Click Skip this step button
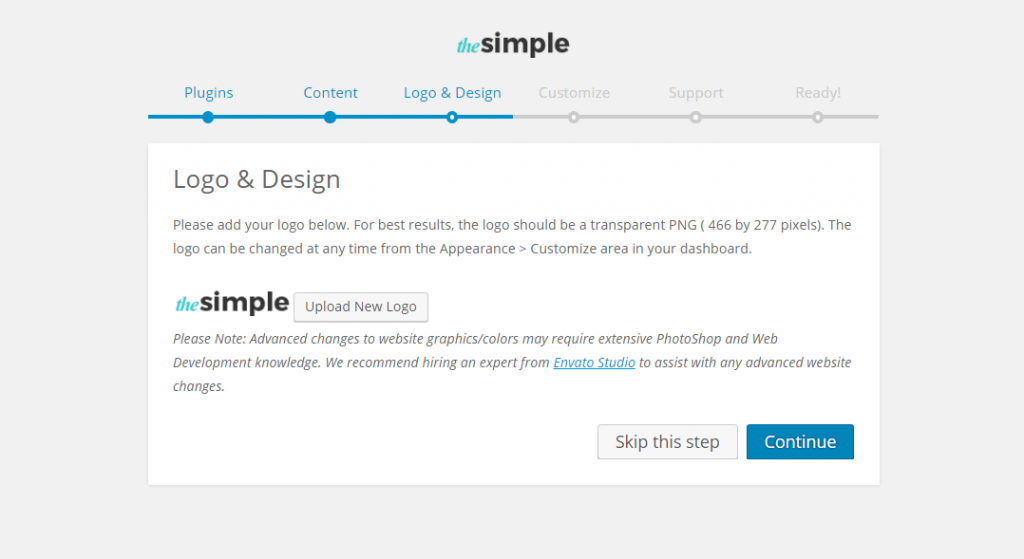The width and height of the screenshot is (1024, 559). pos(667,441)
